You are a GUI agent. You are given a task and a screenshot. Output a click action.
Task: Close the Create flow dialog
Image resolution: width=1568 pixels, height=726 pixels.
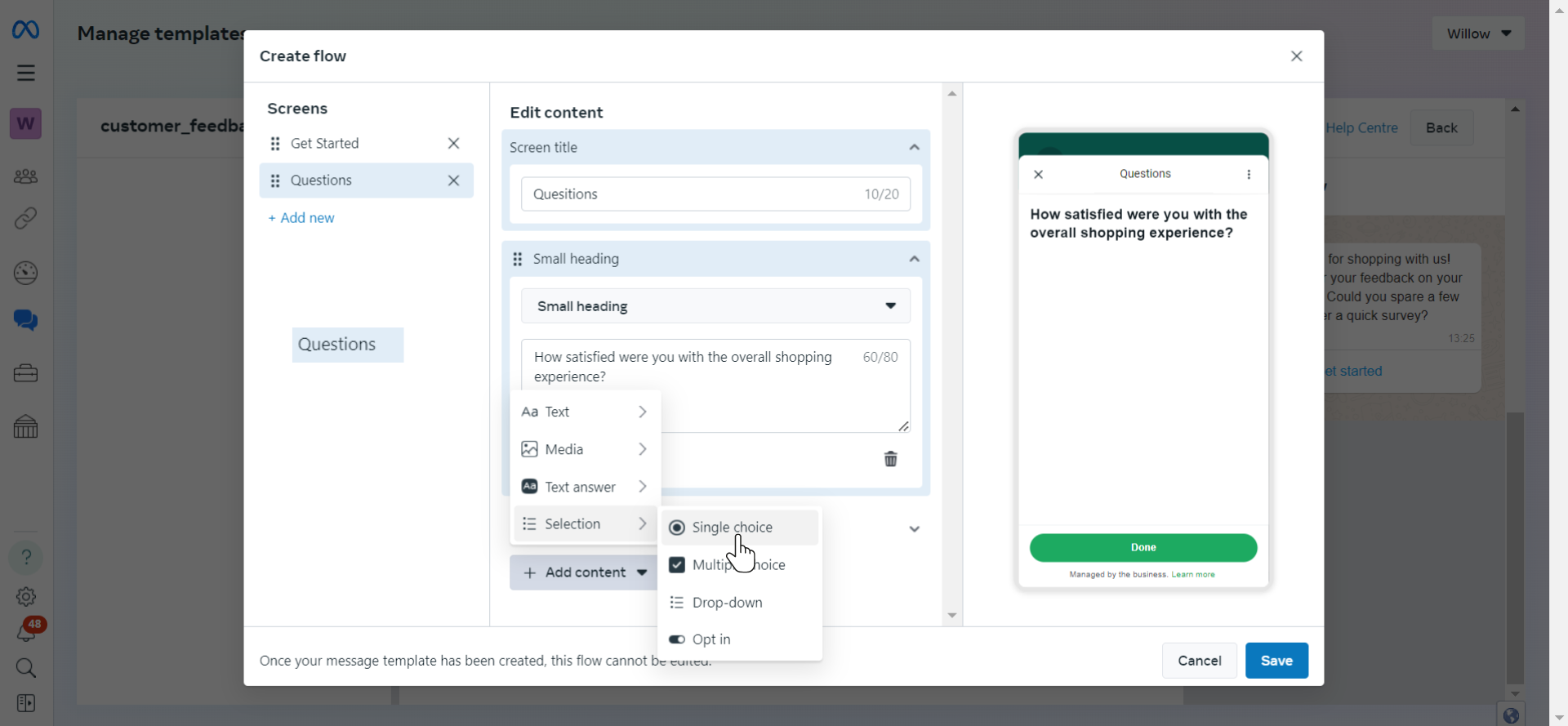coord(1297,56)
